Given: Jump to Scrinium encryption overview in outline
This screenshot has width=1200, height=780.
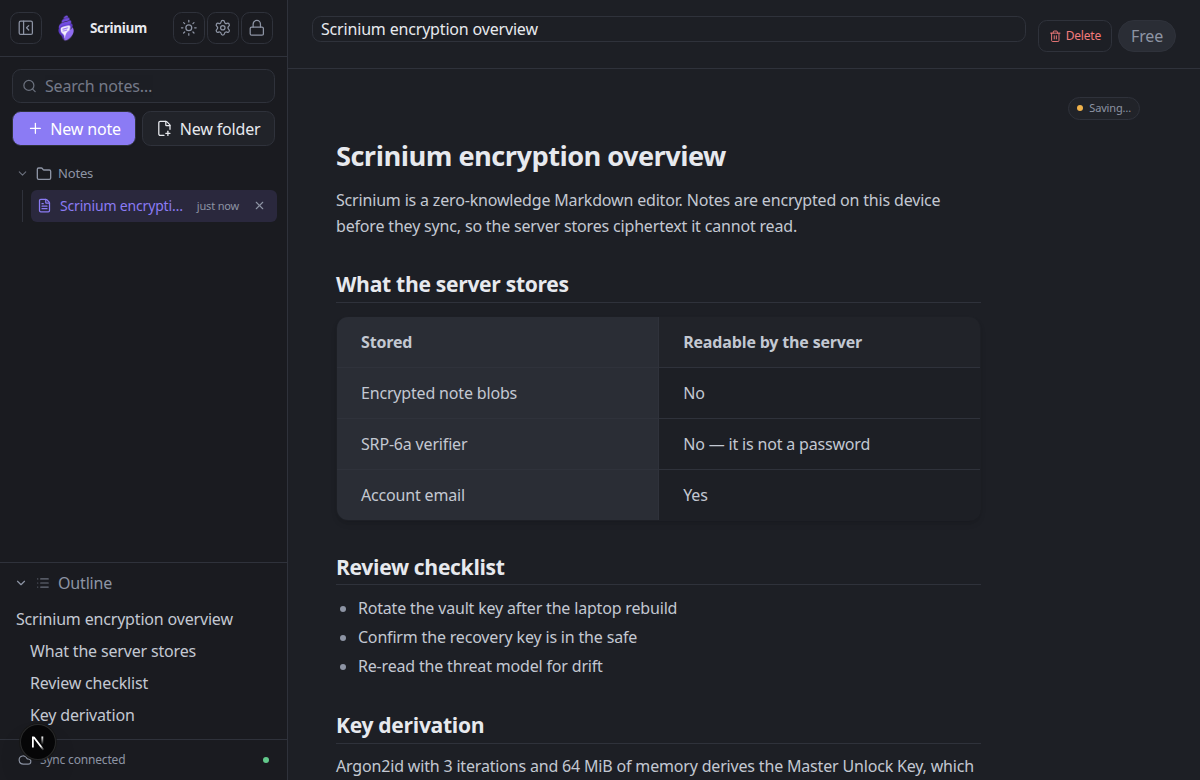Looking at the screenshot, I should click(x=124, y=619).
